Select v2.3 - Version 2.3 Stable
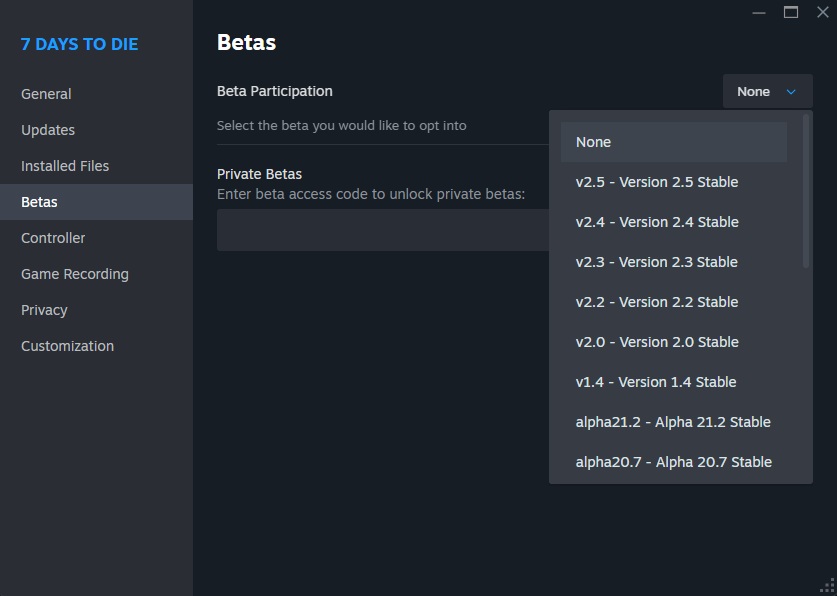 coord(673,262)
